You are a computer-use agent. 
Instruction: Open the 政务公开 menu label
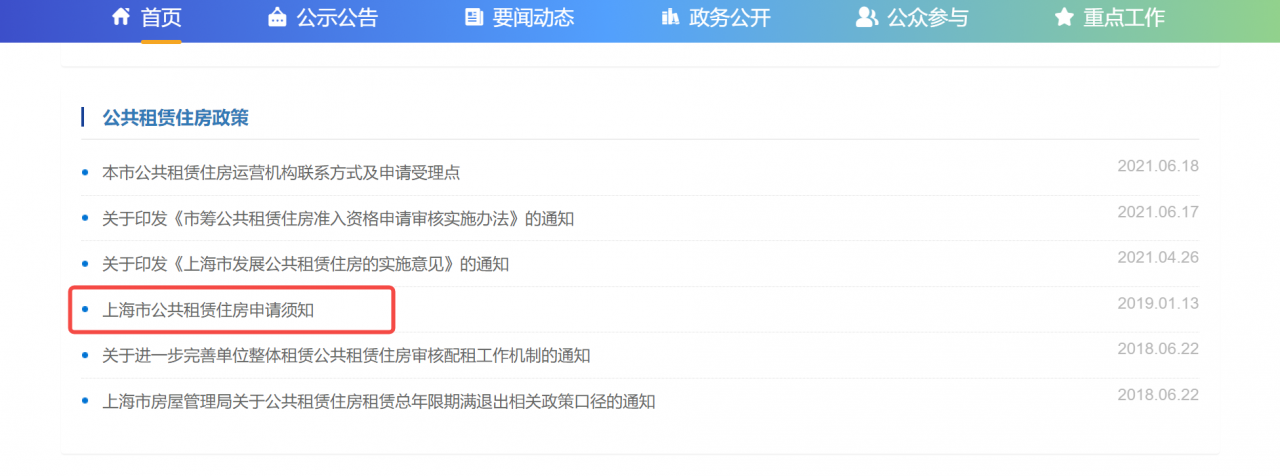pyautogui.click(x=730, y=17)
